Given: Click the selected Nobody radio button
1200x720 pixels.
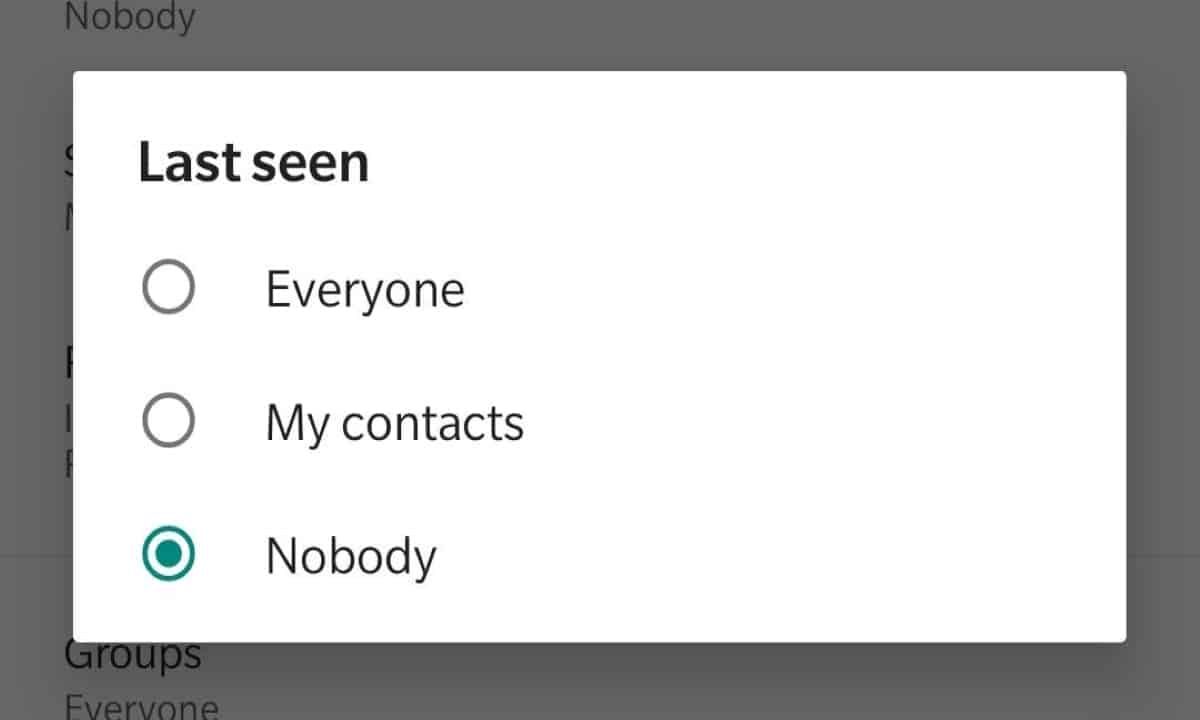Looking at the screenshot, I should pyautogui.click(x=168, y=555).
